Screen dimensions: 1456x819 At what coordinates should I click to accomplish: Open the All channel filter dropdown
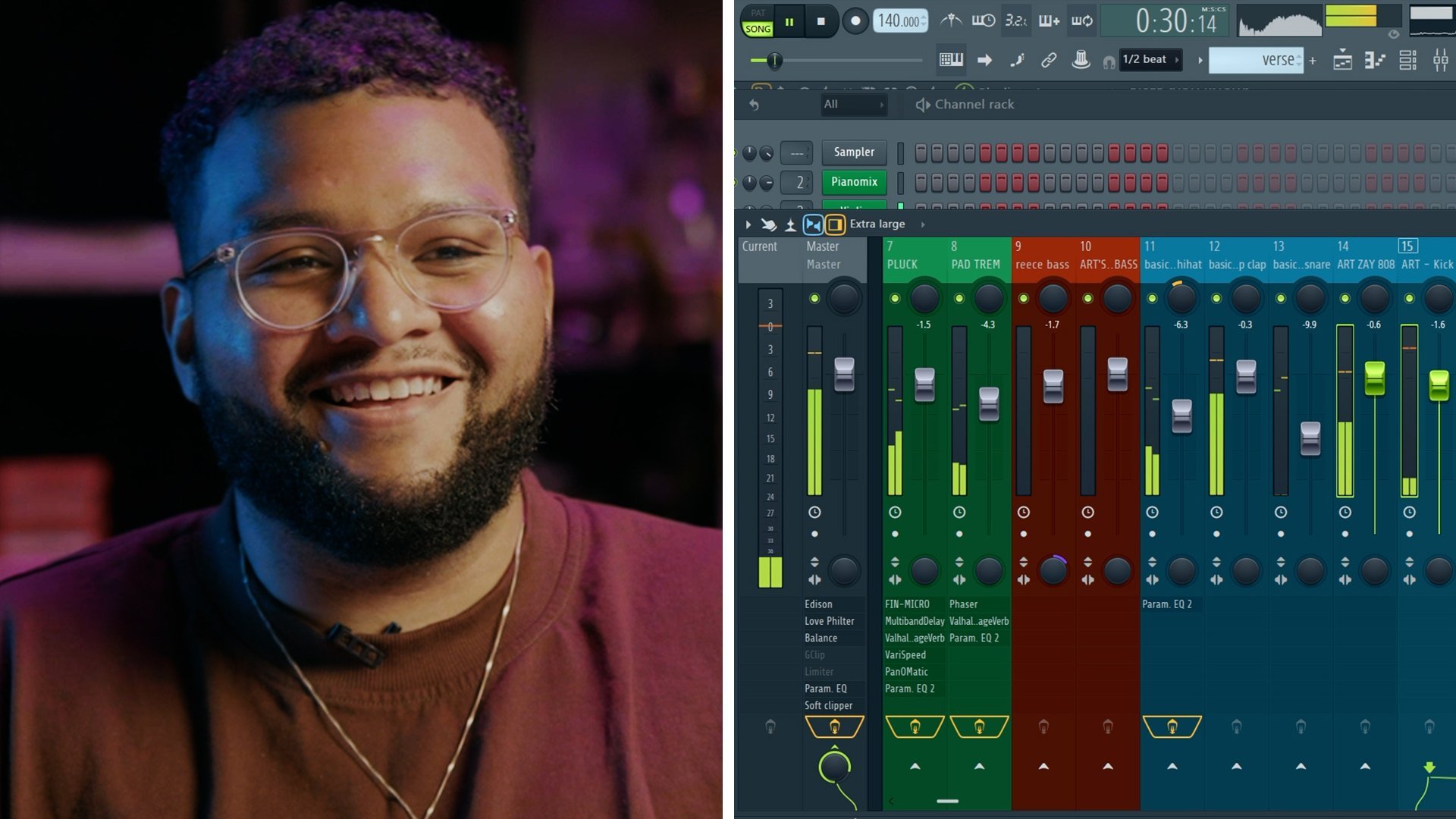pyautogui.click(x=853, y=105)
